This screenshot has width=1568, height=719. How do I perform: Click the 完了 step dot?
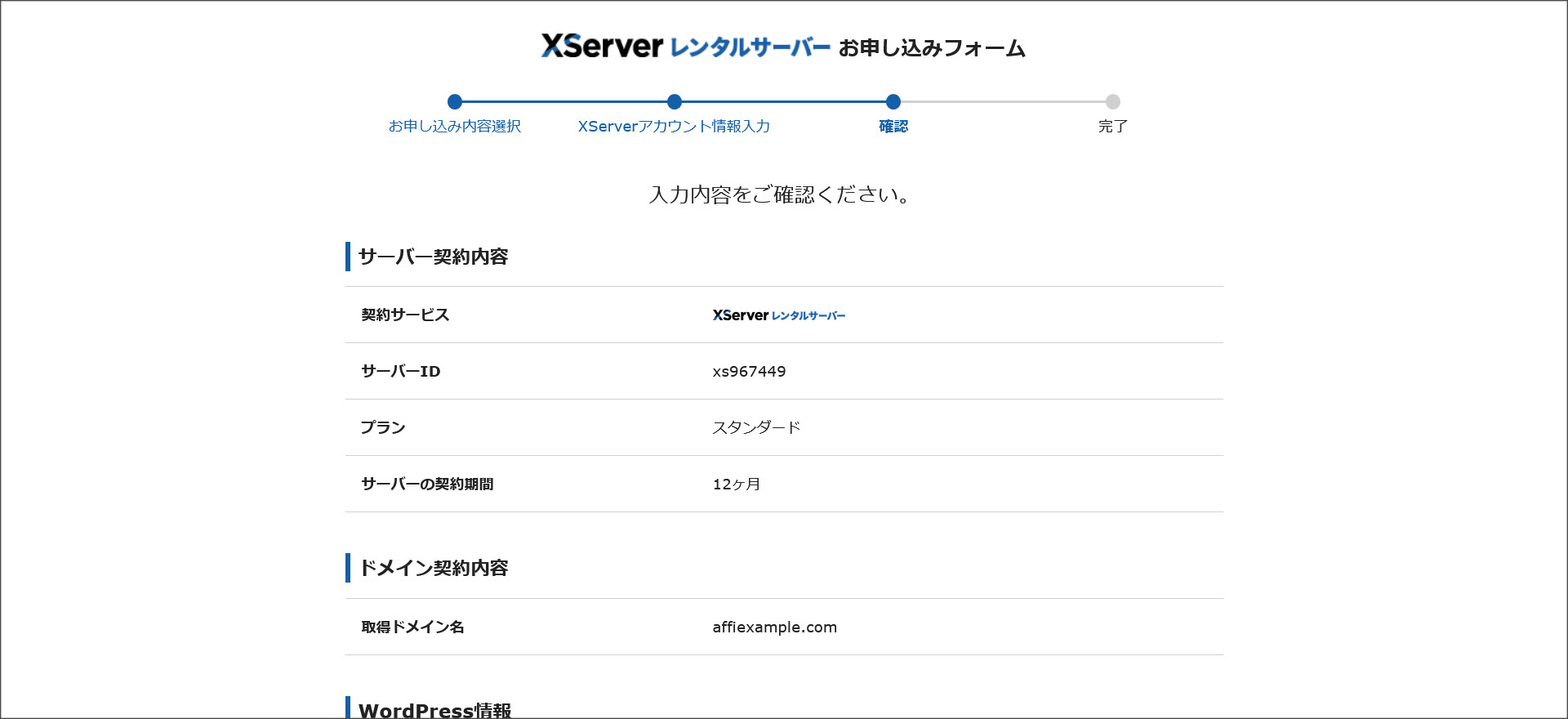point(1113,102)
